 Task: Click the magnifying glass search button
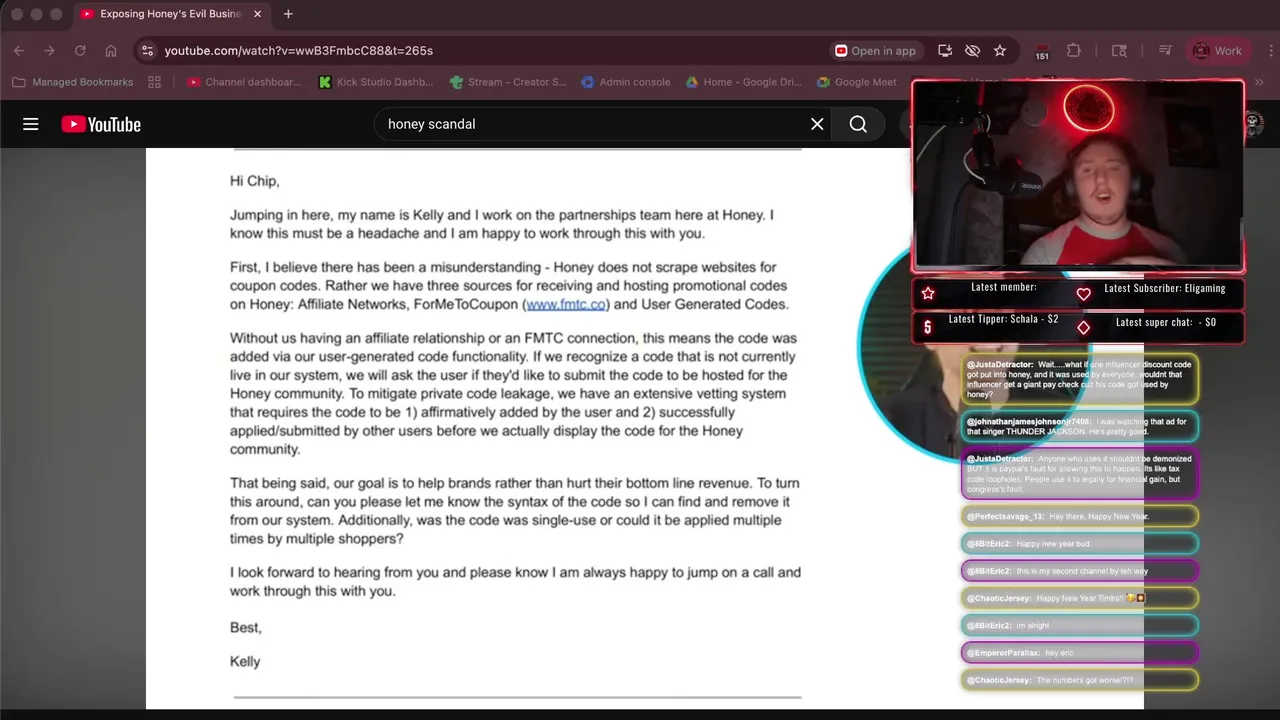[858, 124]
